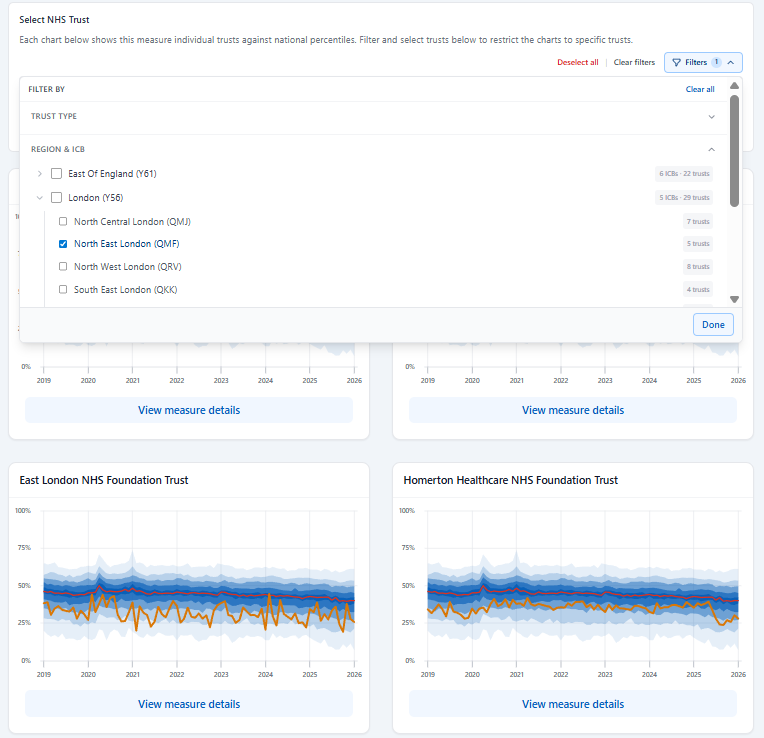The image size is (764, 738).
Task: Expand the East Of England (Y61) region
Action: point(40,174)
